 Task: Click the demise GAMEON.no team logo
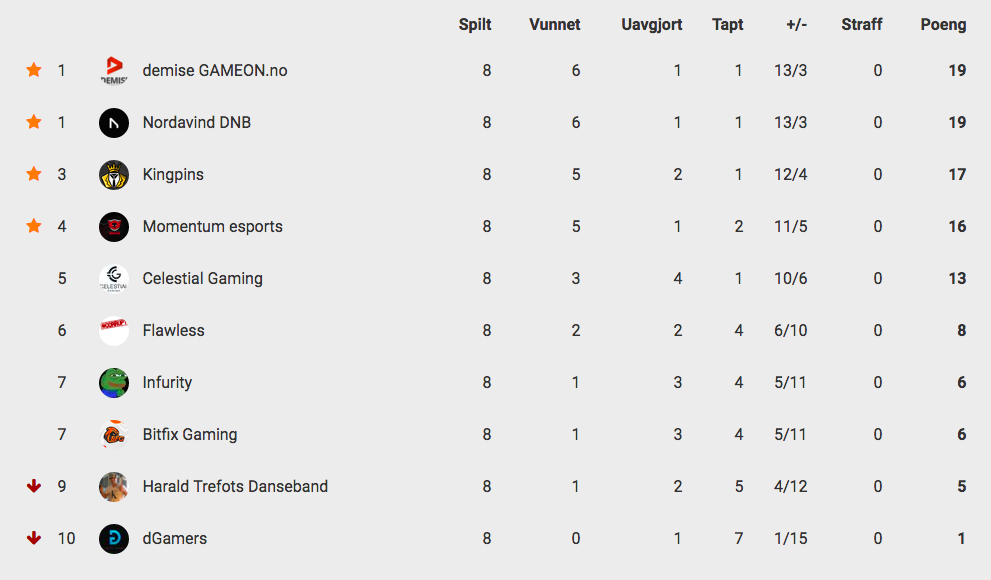click(x=114, y=71)
